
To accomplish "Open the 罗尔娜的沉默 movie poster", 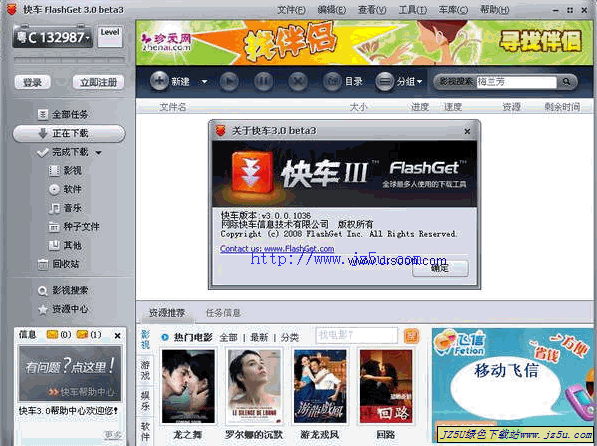I will coord(254,387).
